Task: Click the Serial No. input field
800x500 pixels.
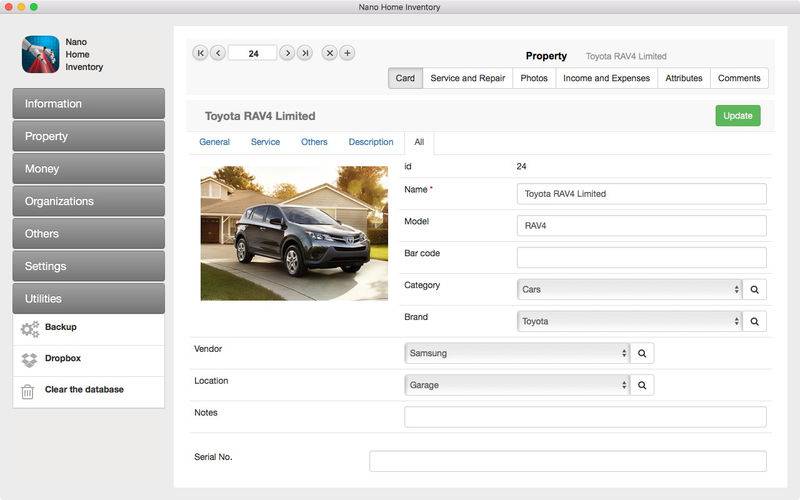Action: point(568,461)
